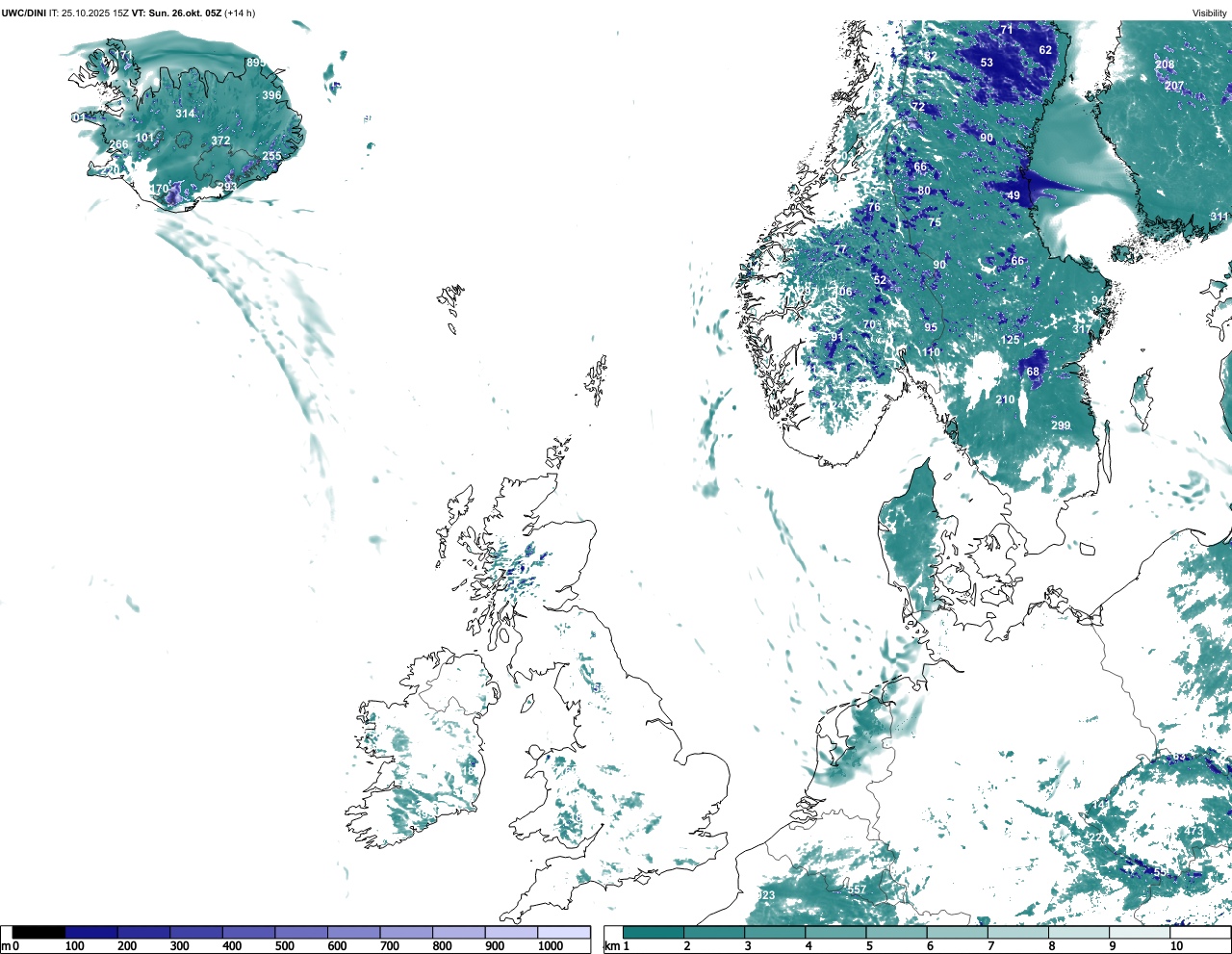
Task: Click the '49' visibility value near the Swedish coast
Action: click(1014, 195)
